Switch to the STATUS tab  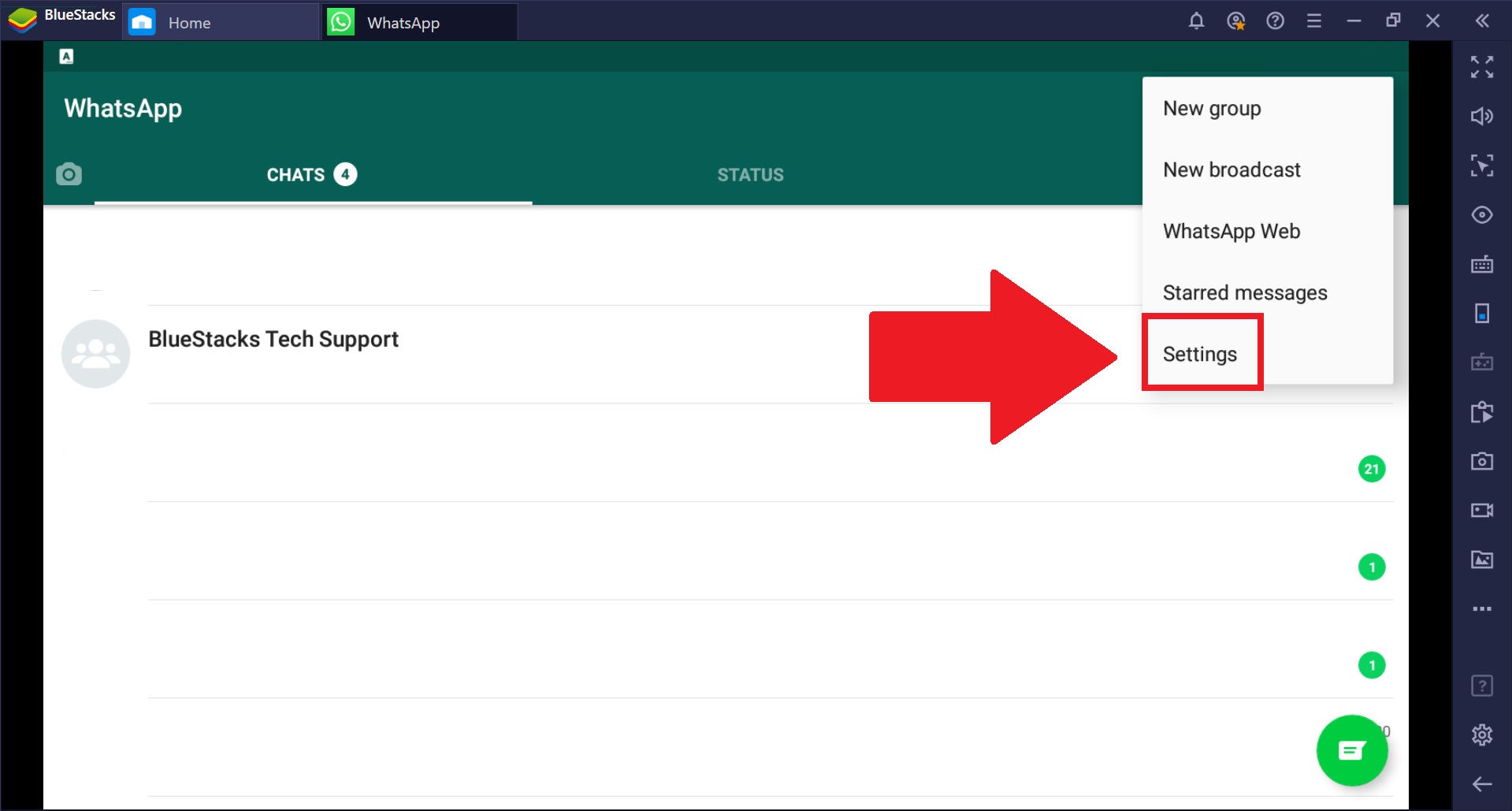tap(750, 175)
